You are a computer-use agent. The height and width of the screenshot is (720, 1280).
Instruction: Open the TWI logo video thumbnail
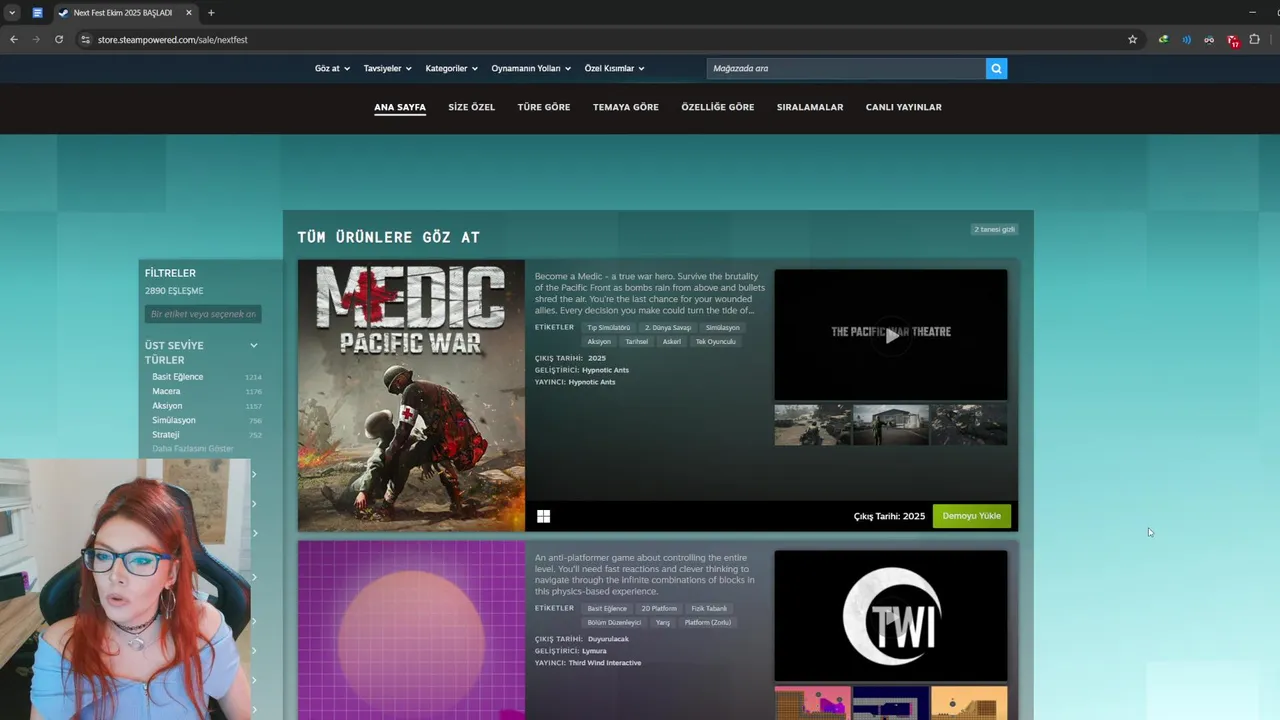[x=891, y=616]
